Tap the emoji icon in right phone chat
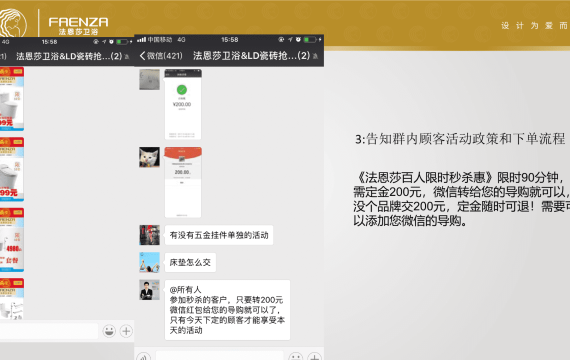The width and height of the screenshot is (570, 360). [x=296, y=357]
